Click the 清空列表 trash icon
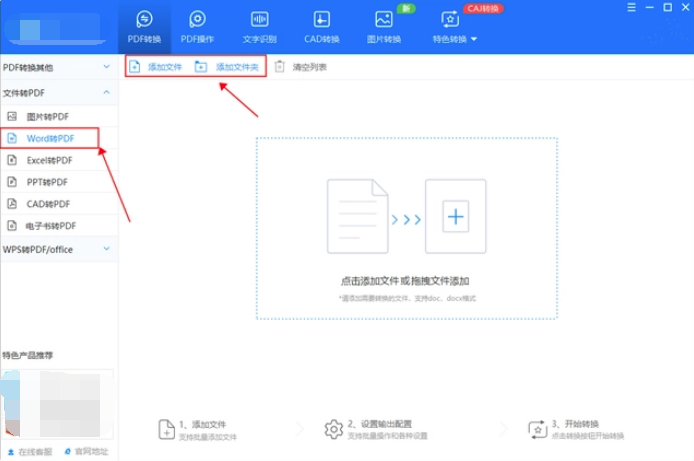 [279, 66]
